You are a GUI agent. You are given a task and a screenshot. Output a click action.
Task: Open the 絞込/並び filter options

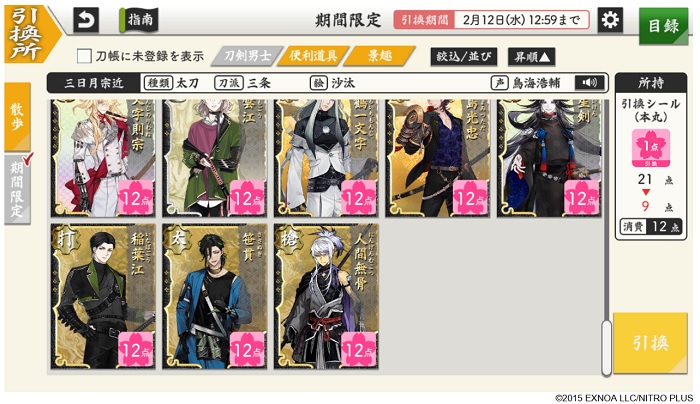(x=463, y=57)
